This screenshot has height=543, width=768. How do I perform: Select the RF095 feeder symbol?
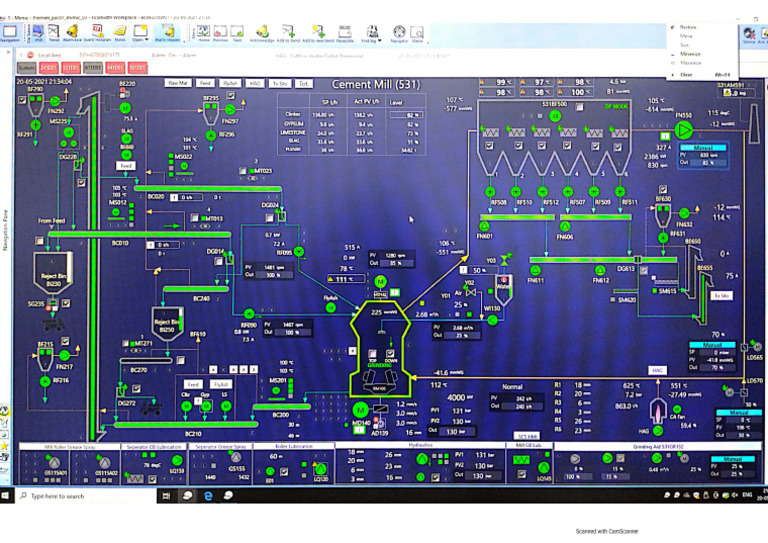299,252
